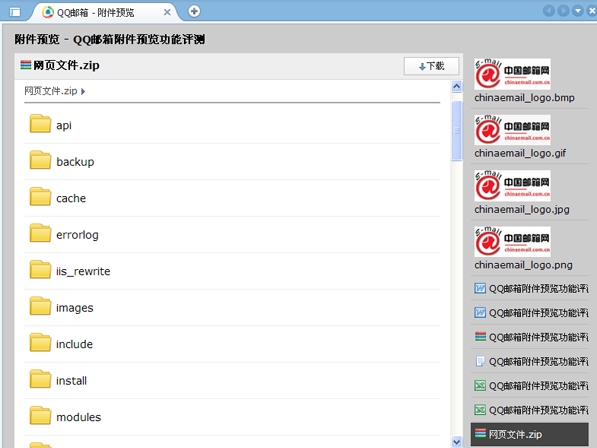The width and height of the screenshot is (597, 448).
Task: Click the chinaemail_logo.jpg file name
Action: pyautogui.click(x=522, y=209)
